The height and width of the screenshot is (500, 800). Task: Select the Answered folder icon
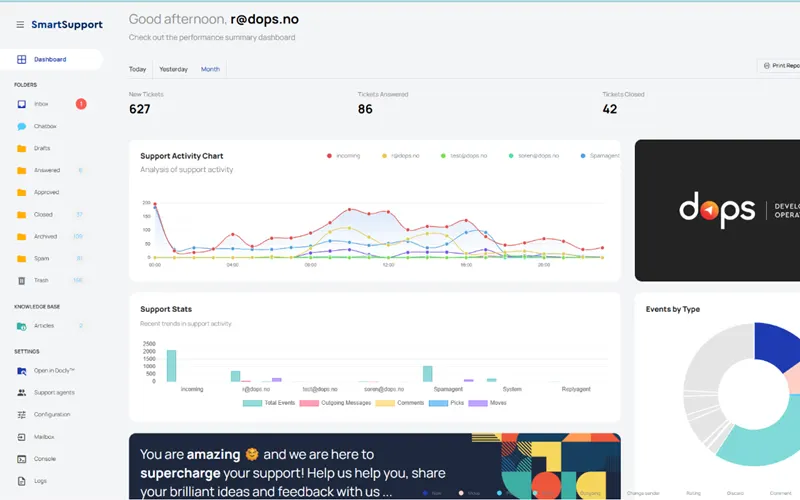[21, 170]
